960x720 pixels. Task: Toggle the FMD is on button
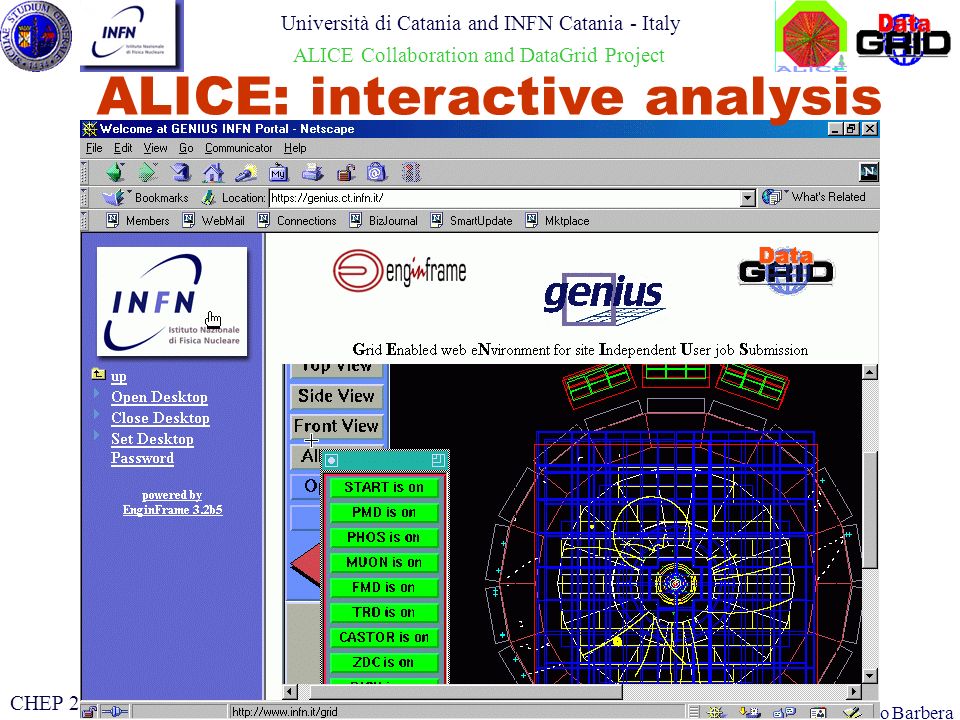coord(384,588)
